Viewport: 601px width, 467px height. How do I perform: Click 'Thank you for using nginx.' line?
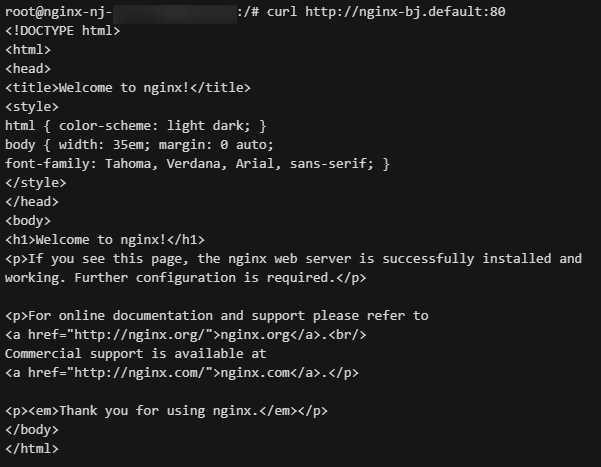(166, 411)
